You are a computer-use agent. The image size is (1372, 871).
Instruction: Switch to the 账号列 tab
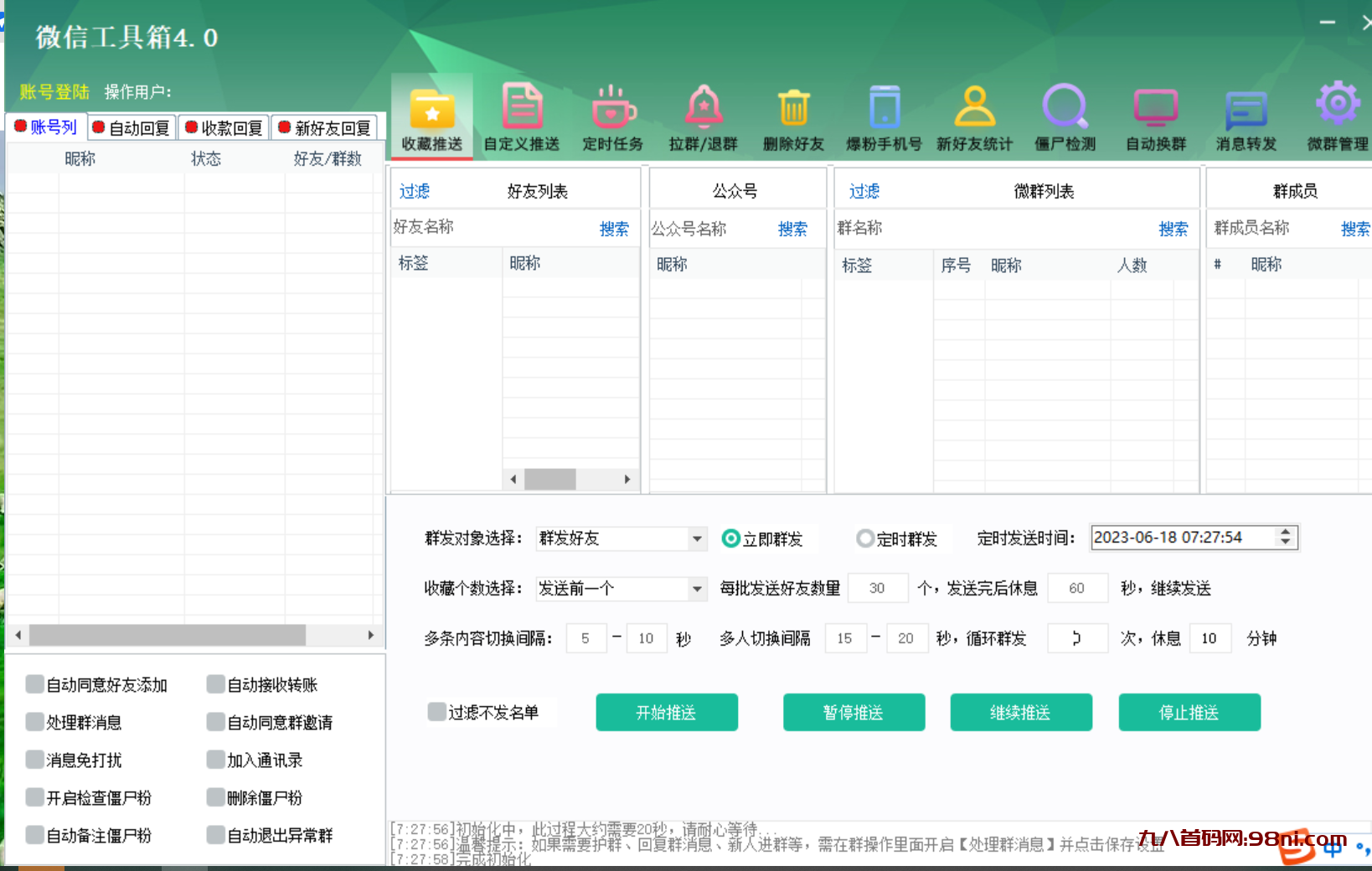45,126
